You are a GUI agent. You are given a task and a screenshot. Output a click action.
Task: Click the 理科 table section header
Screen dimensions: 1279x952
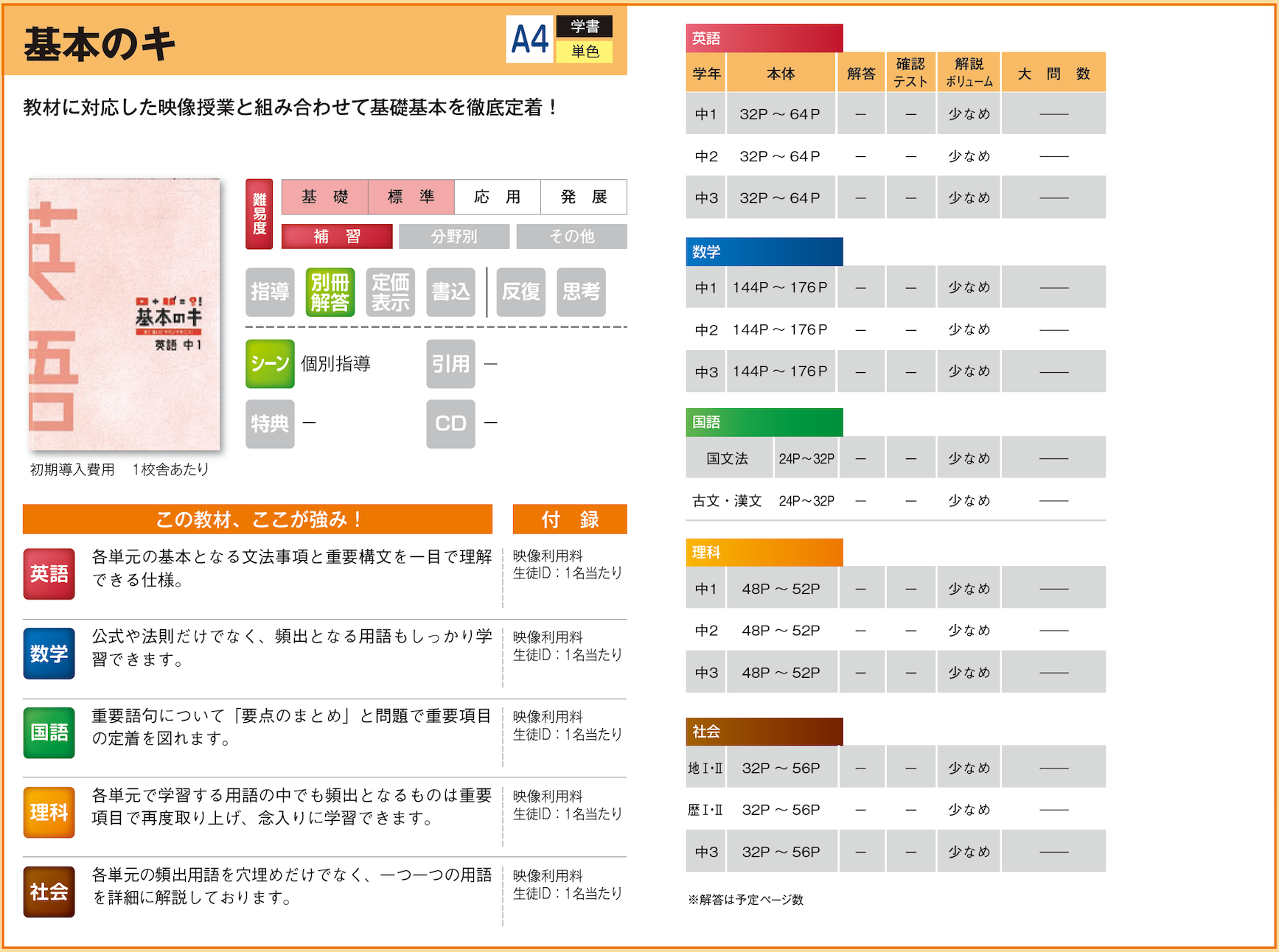[764, 553]
